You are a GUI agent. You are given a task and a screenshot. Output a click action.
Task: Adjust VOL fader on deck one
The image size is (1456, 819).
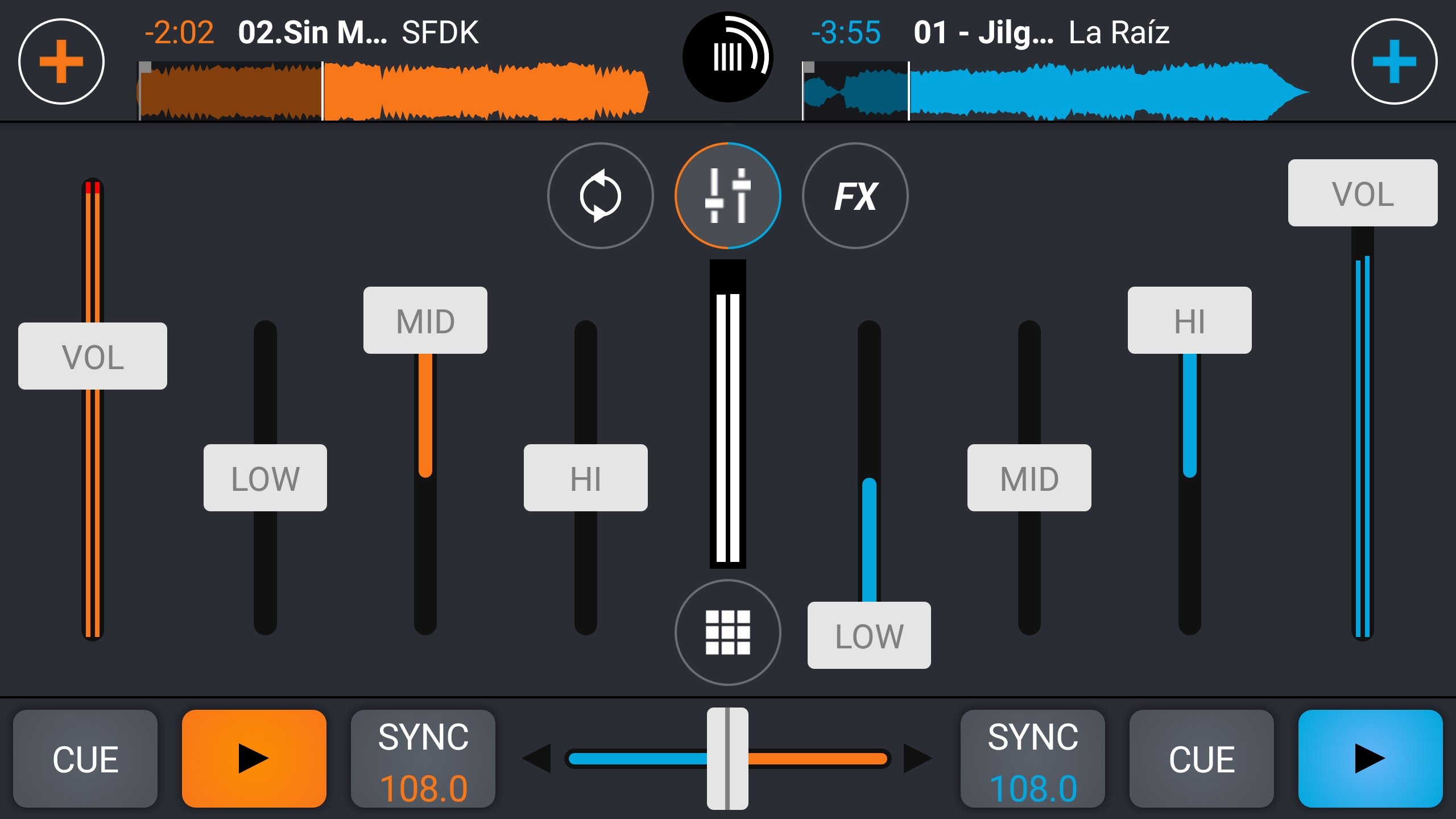pos(91,354)
